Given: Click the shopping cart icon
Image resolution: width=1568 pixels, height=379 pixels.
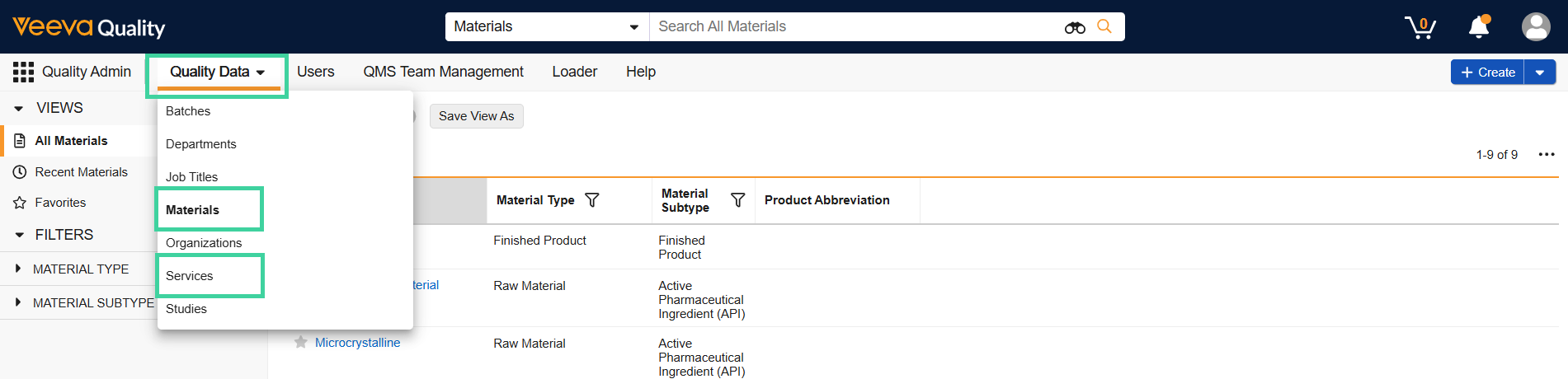Looking at the screenshot, I should (1420, 27).
